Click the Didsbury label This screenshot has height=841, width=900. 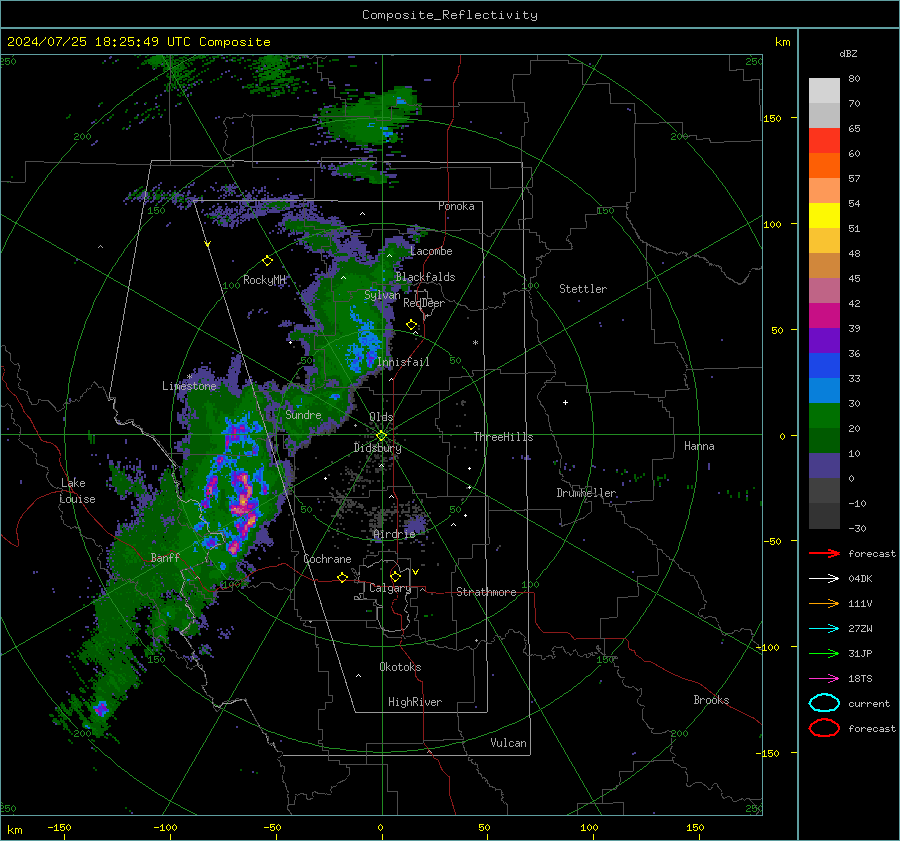[x=377, y=448]
